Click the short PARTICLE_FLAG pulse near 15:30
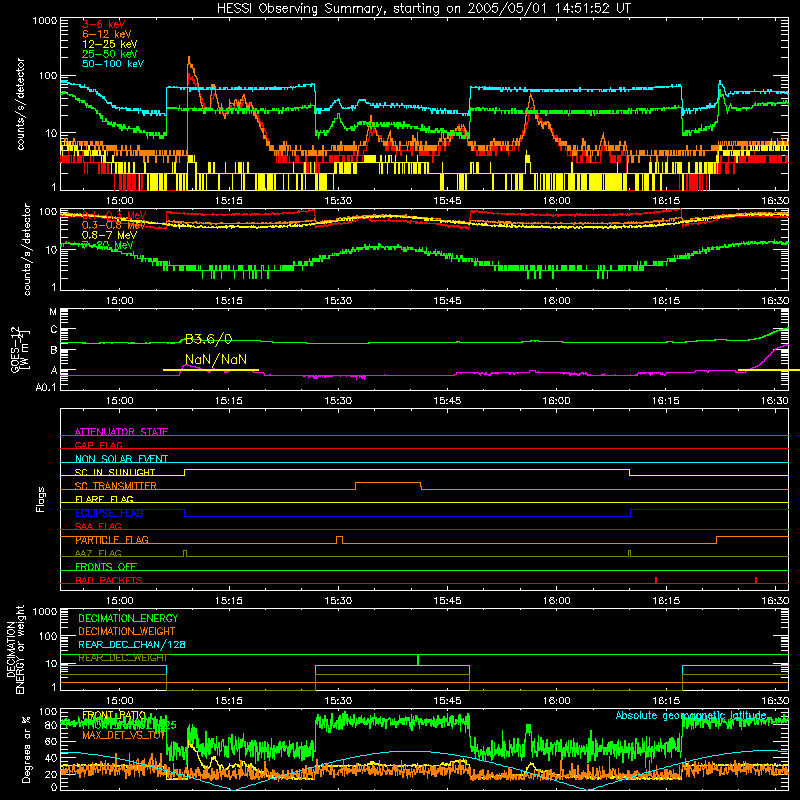This screenshot has height=800, width=800. (x=339, y=539)
